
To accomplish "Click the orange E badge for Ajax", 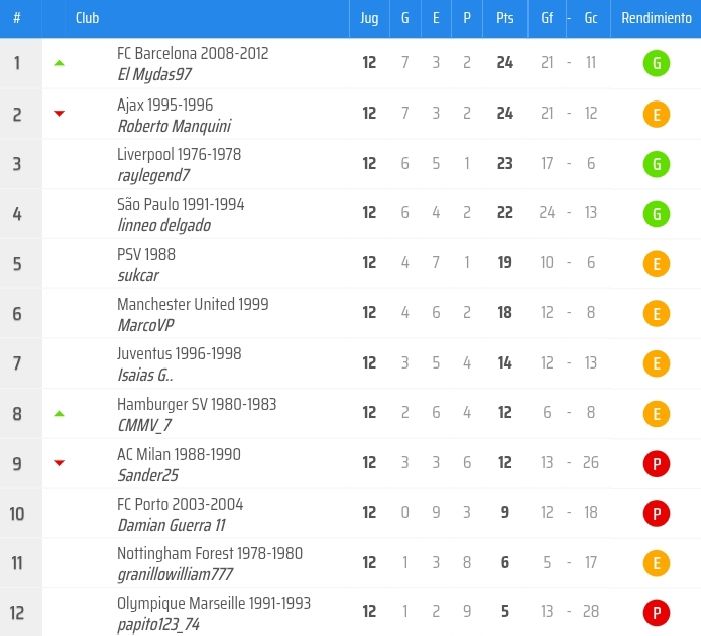I will [x=656, y=114].
